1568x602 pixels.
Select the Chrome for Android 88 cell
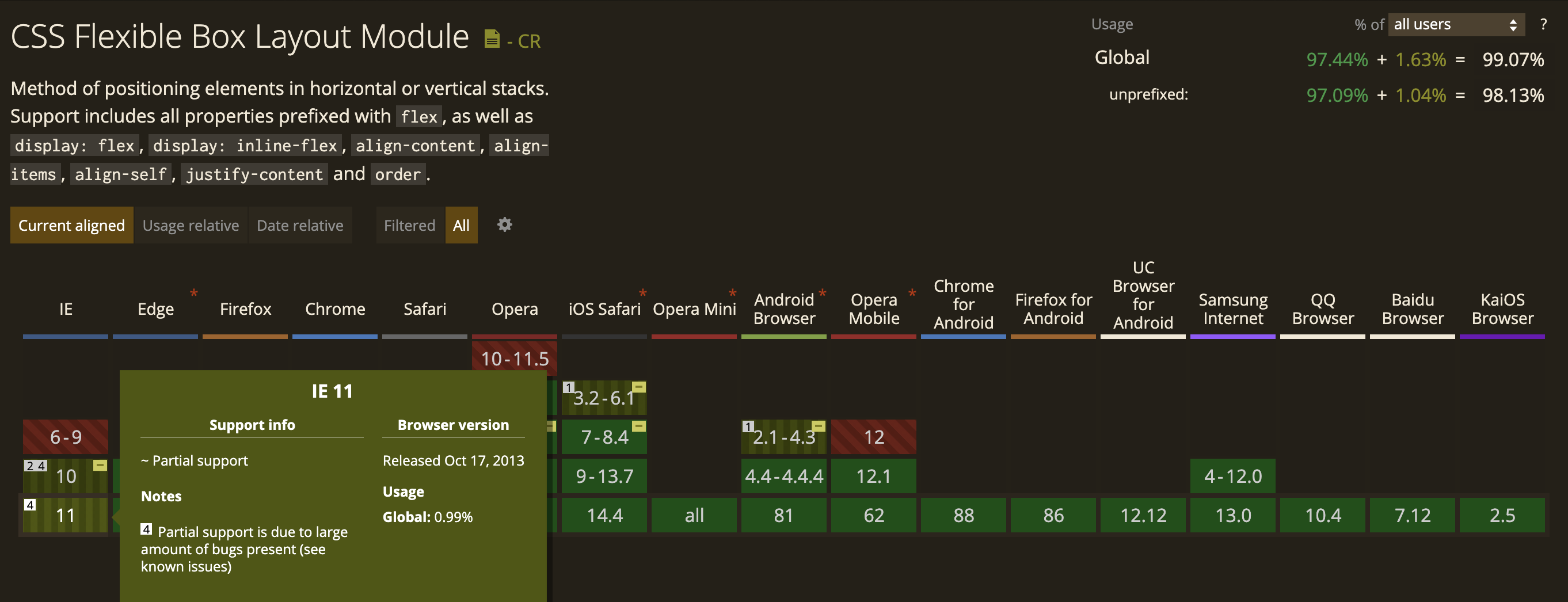click(x=964, y=516)
